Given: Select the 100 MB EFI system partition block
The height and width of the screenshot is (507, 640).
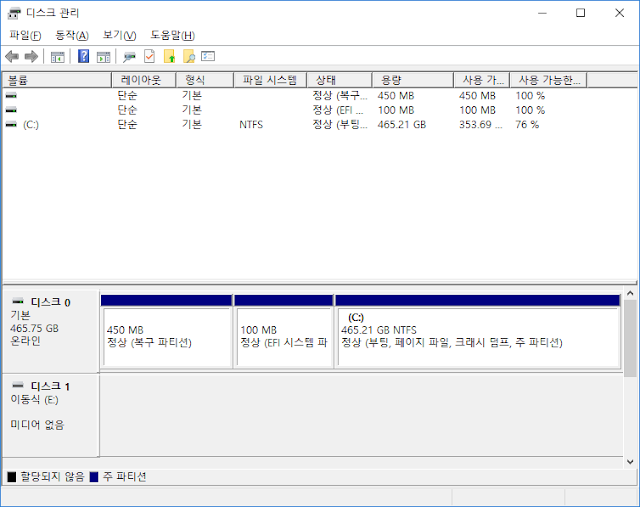Looking at the screenshot, I should (x=284, y=331).
